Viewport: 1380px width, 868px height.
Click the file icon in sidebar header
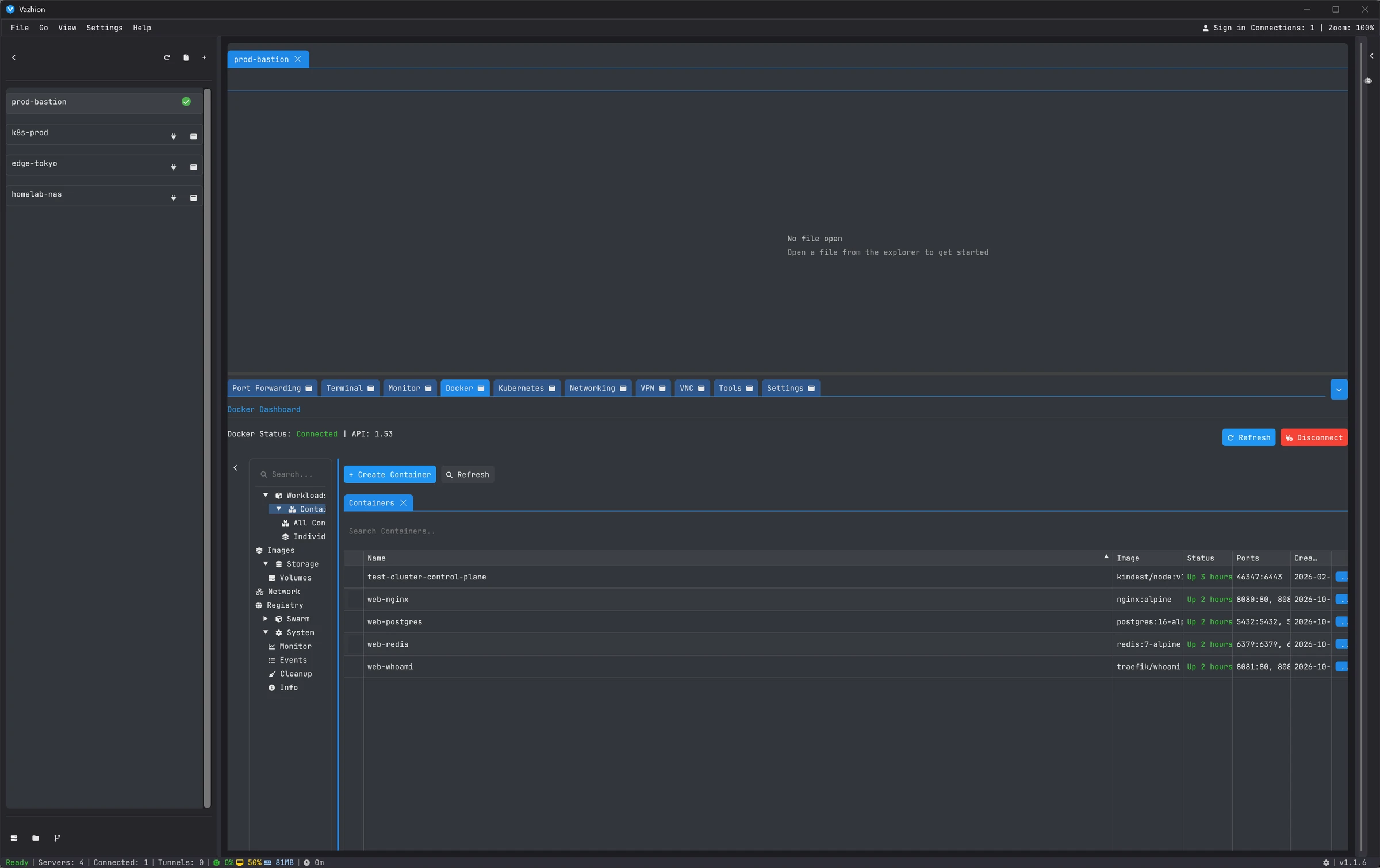click(x=186, y=57)
